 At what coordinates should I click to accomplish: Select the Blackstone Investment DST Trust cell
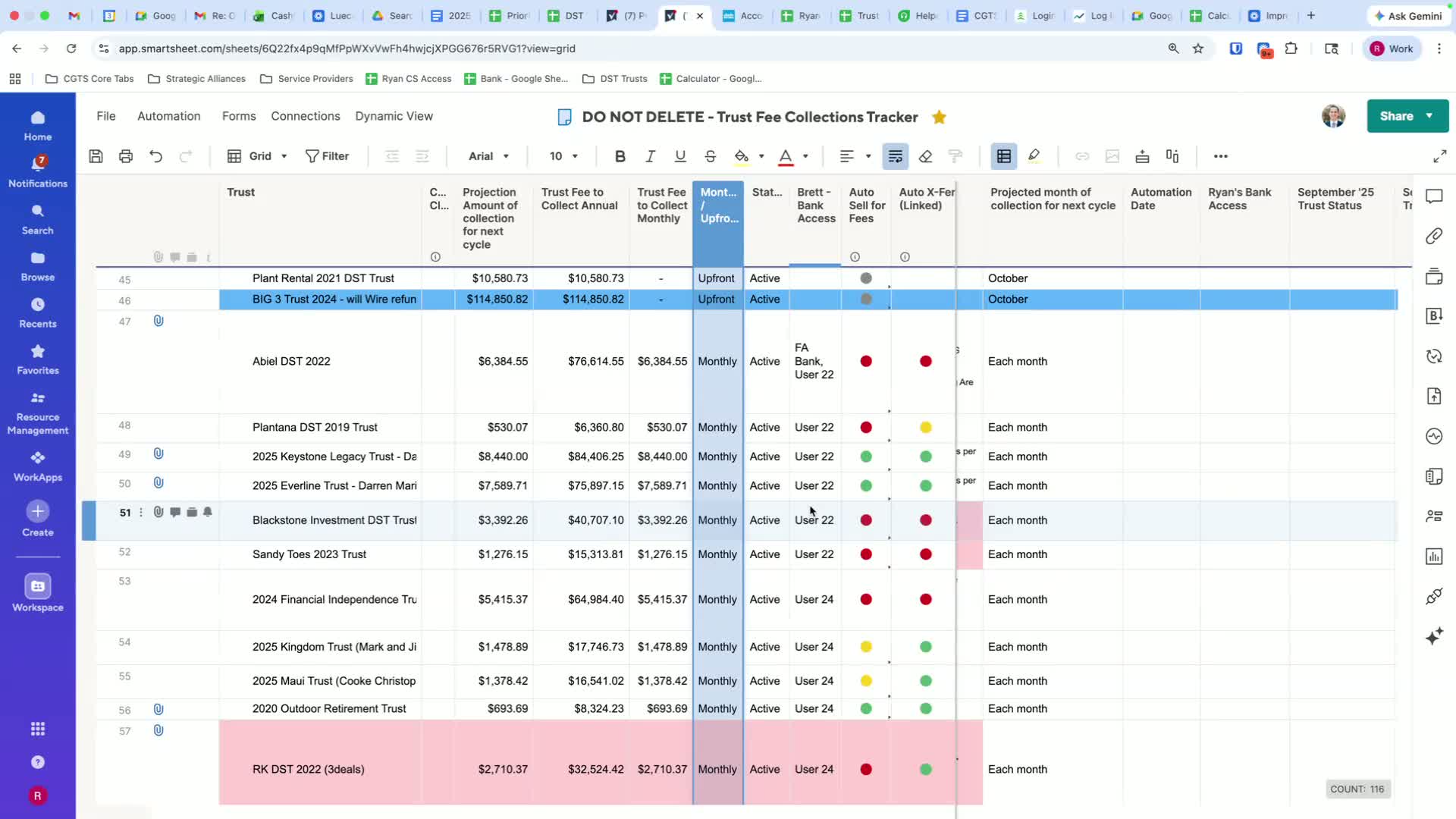[334, 520]
